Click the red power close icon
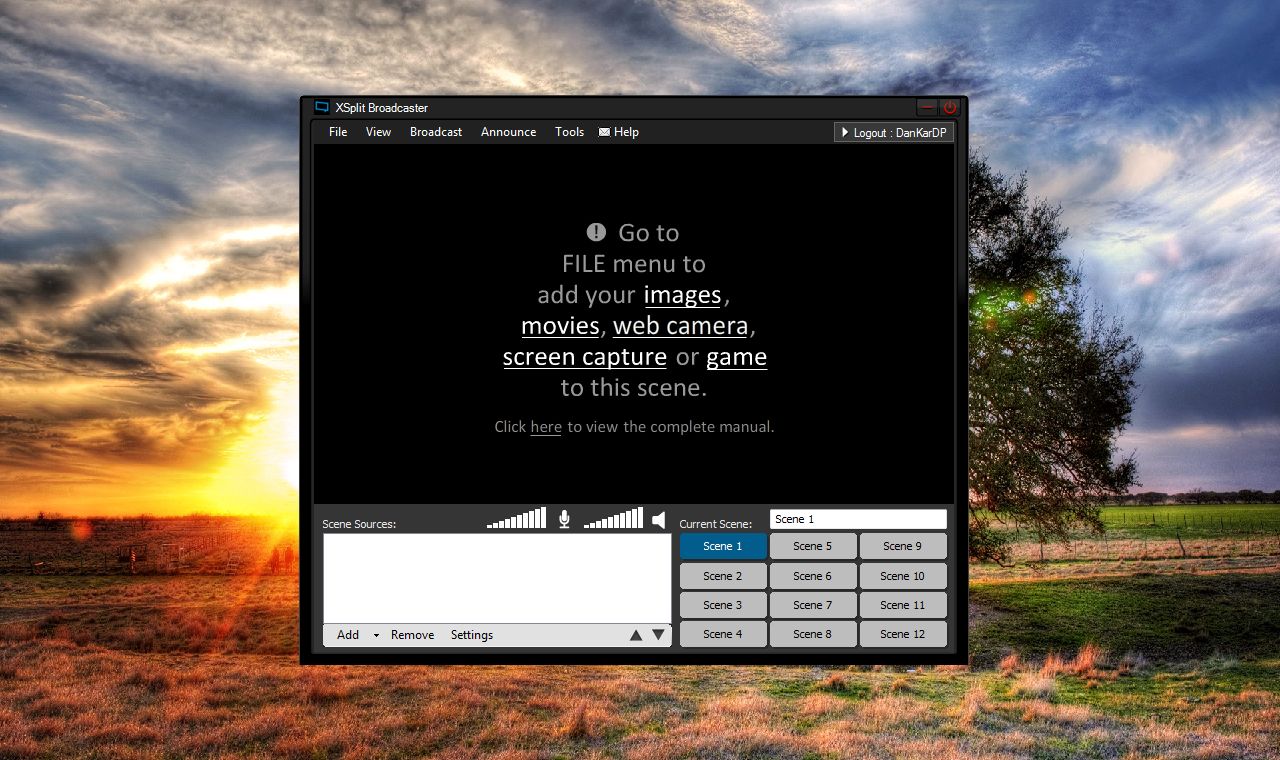Screen dimensions: 1280x760 point(949,107)
